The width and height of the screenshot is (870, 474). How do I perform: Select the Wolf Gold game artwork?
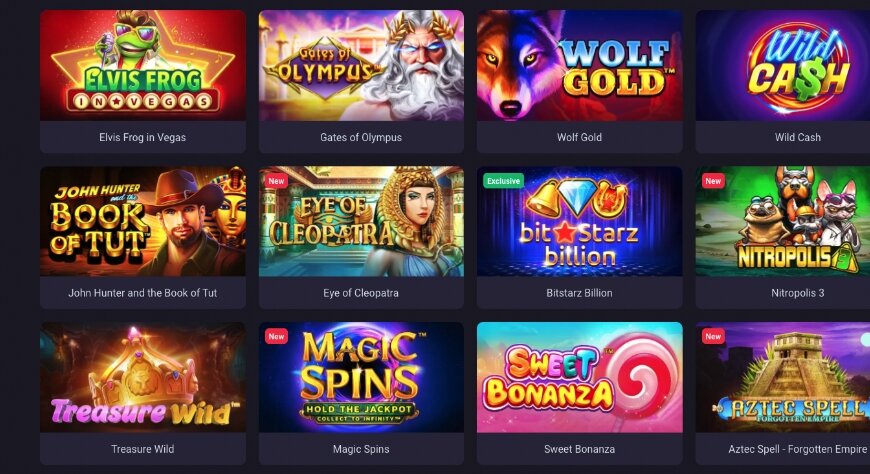[x=580, y=65]
